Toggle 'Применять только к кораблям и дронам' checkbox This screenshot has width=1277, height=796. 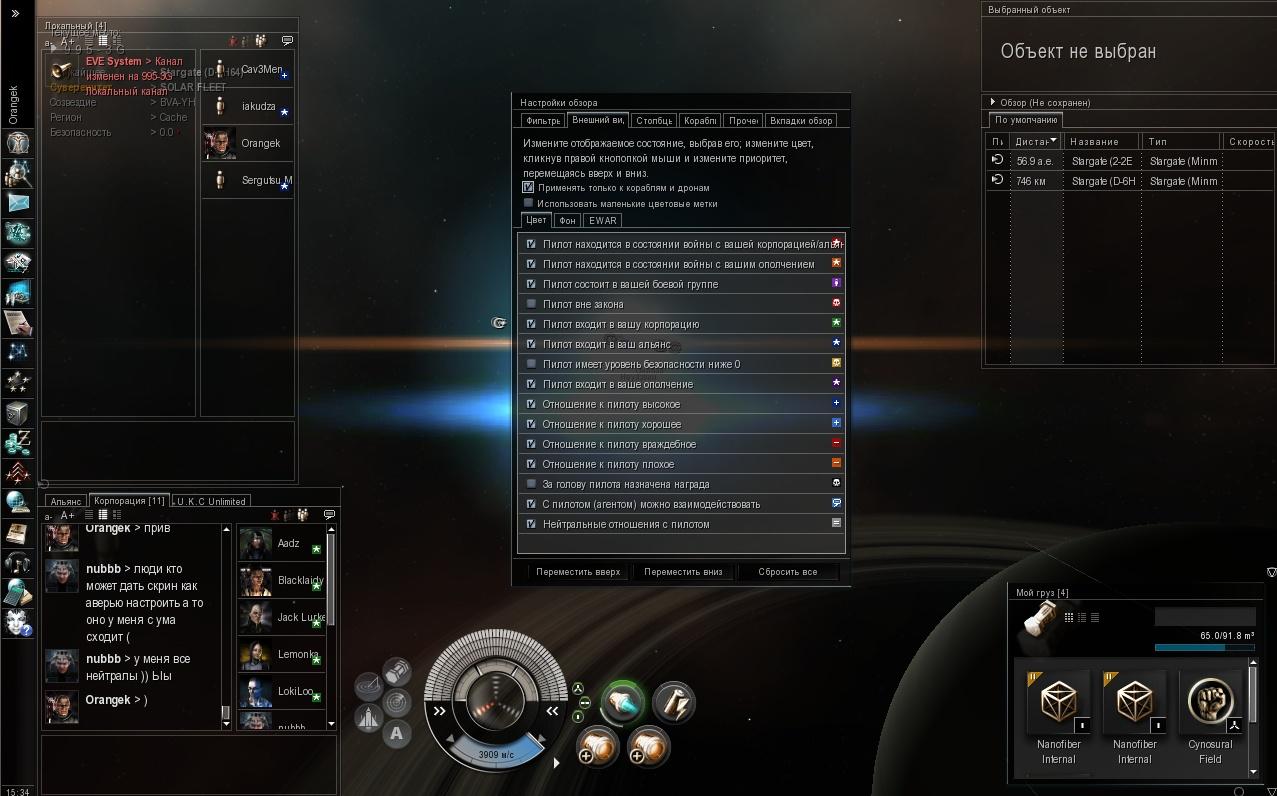(x=528, y=187)
